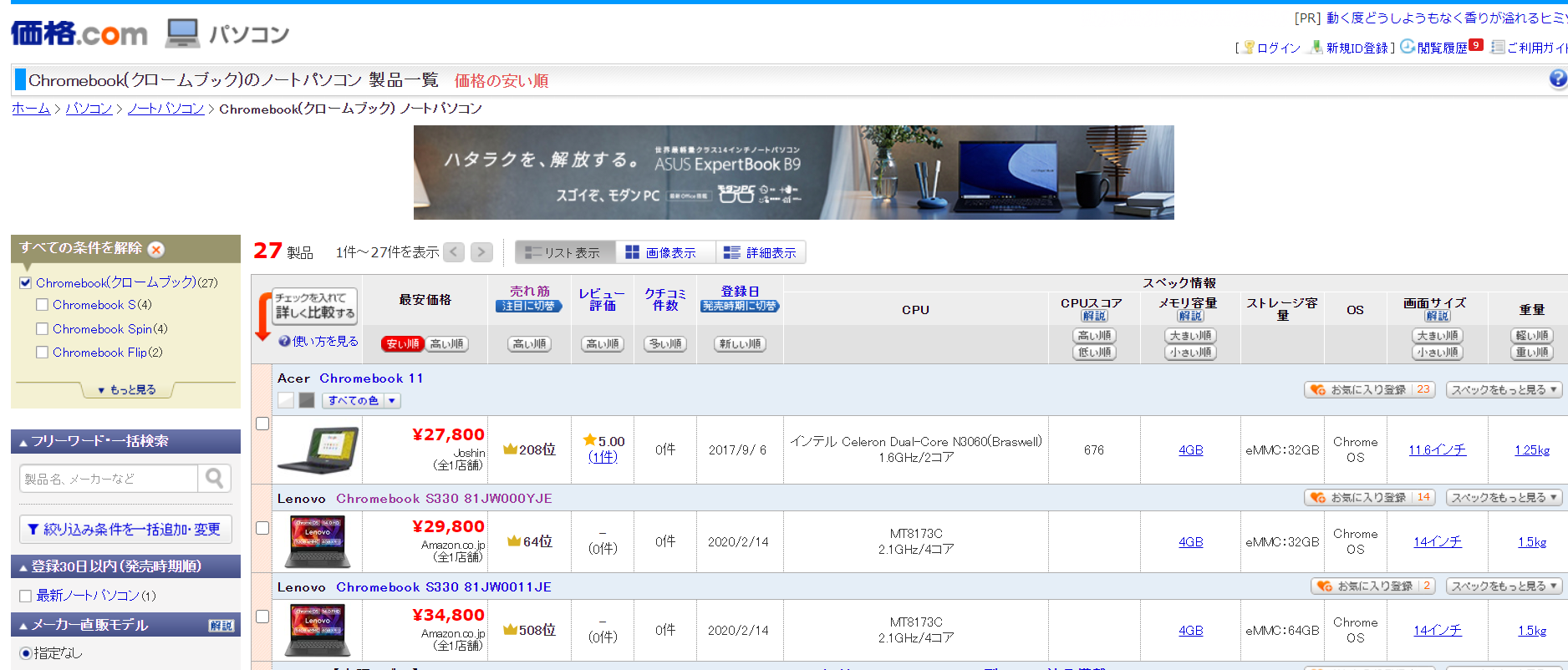The height and width of the screenshot is (670, 1568).
Task: Open 画面サイズ 解説 link
Action: (1437, 316)
